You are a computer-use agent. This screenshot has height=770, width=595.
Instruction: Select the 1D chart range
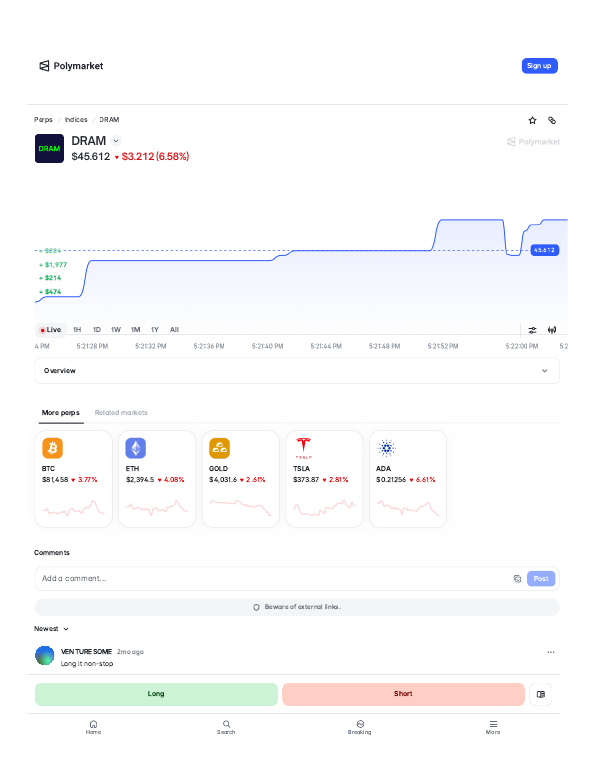pos(97,330)
